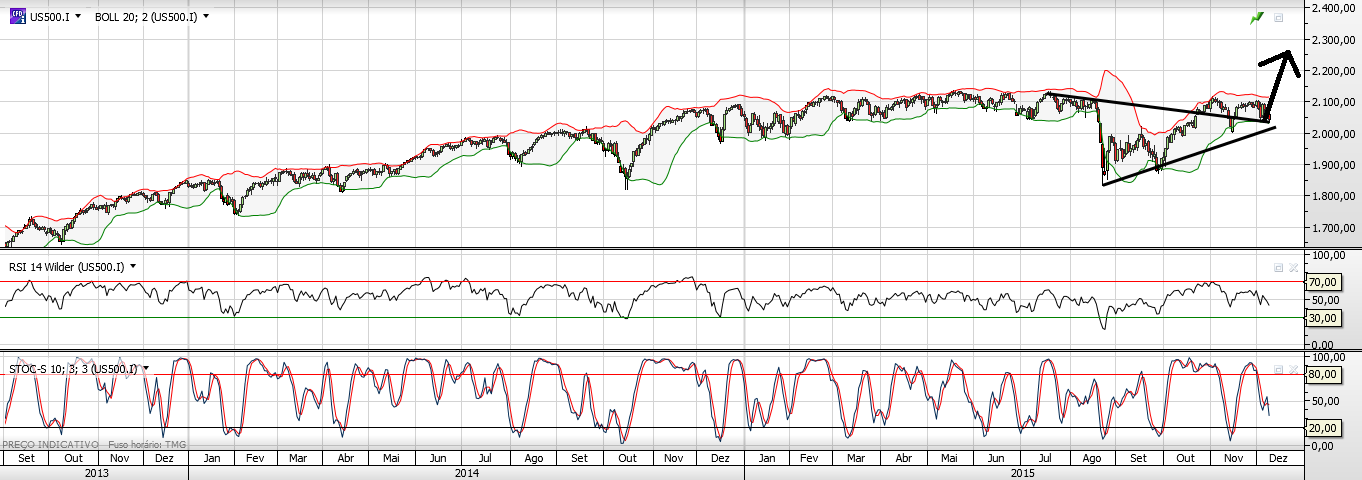The height and width of the screenshot is (480, 1362).
Task: Click the RSI 70,00 level label
Action: [x=1322, y=282]
